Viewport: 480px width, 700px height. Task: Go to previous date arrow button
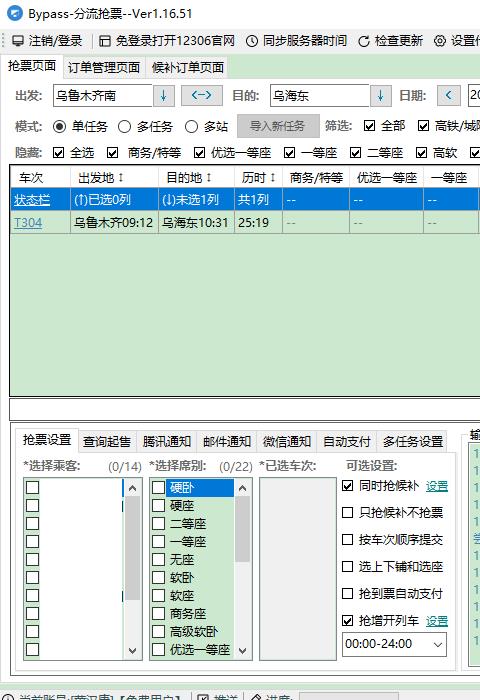click(449, 95)
